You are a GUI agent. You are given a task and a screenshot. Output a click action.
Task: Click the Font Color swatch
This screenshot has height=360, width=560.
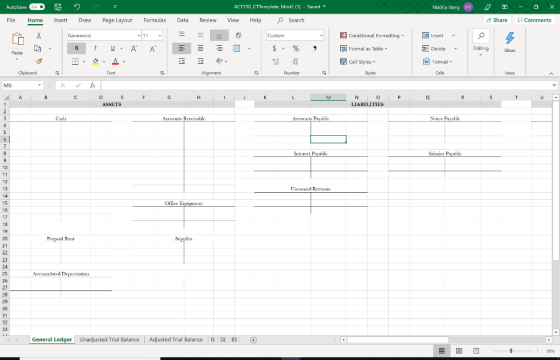[115, 61]
